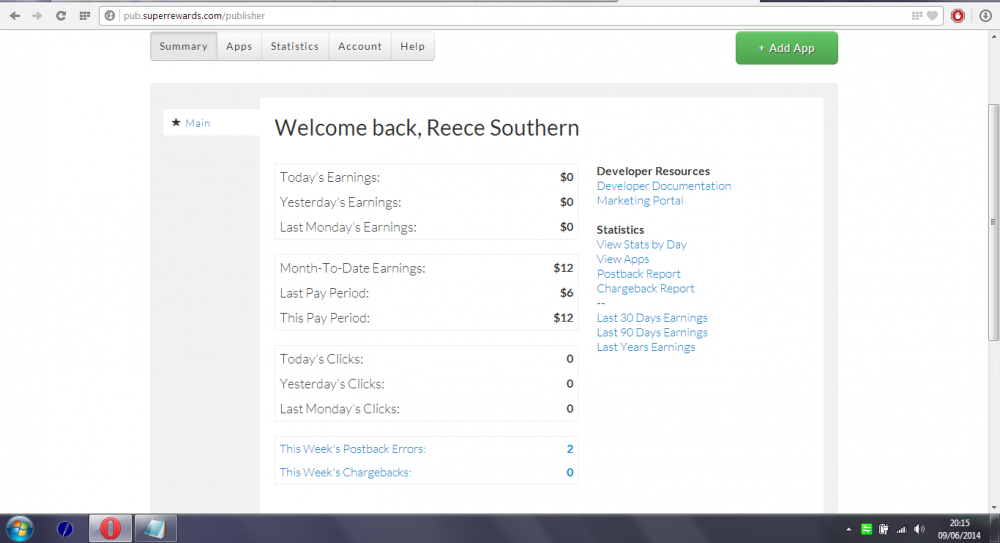The height and width of the screenshot is (543, 1000).
Task: Switch to the Apps tab
Action: pyautogui.click(x=239, y=47)
